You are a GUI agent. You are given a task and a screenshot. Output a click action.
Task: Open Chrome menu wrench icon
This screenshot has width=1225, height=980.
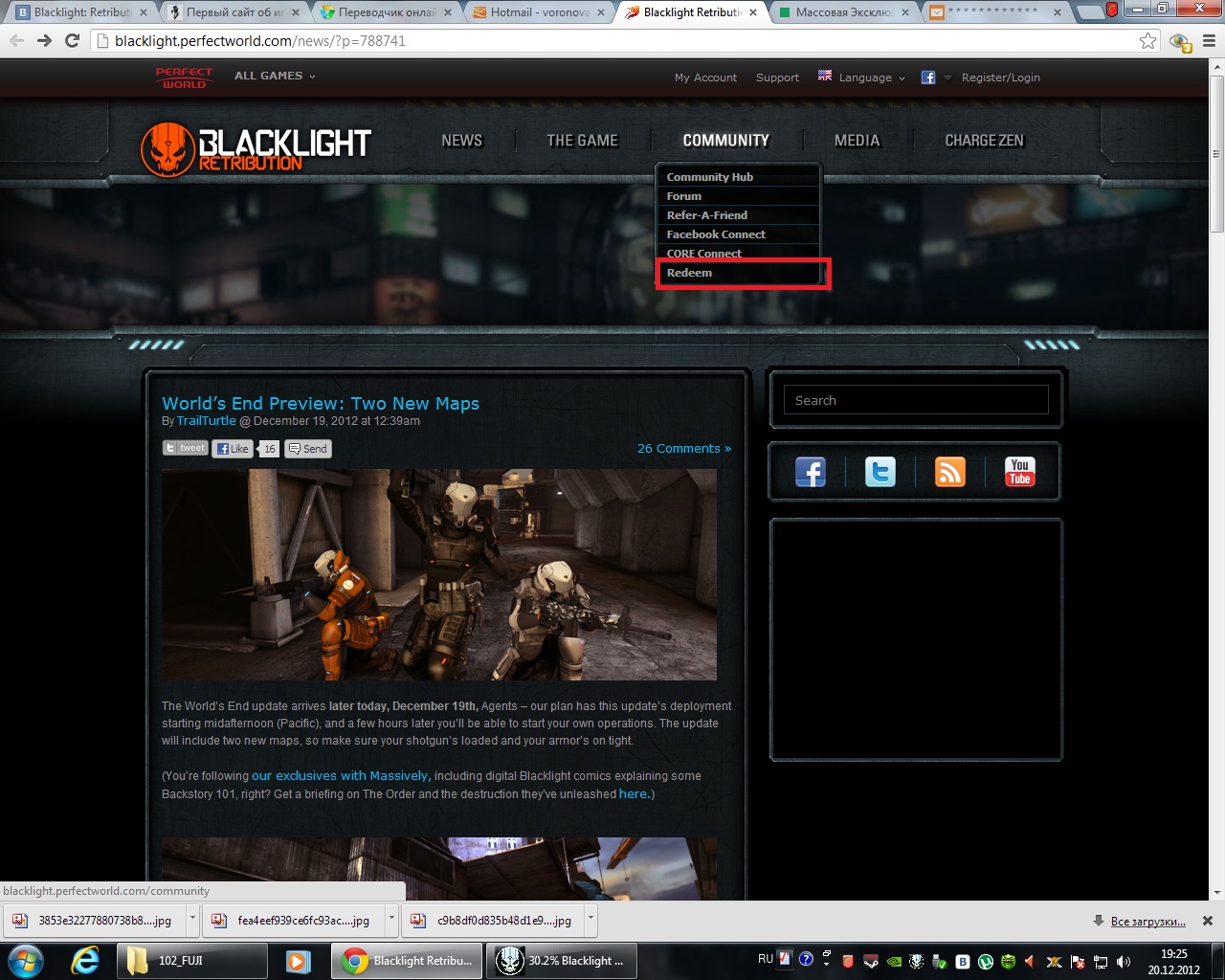[1209, 41]
